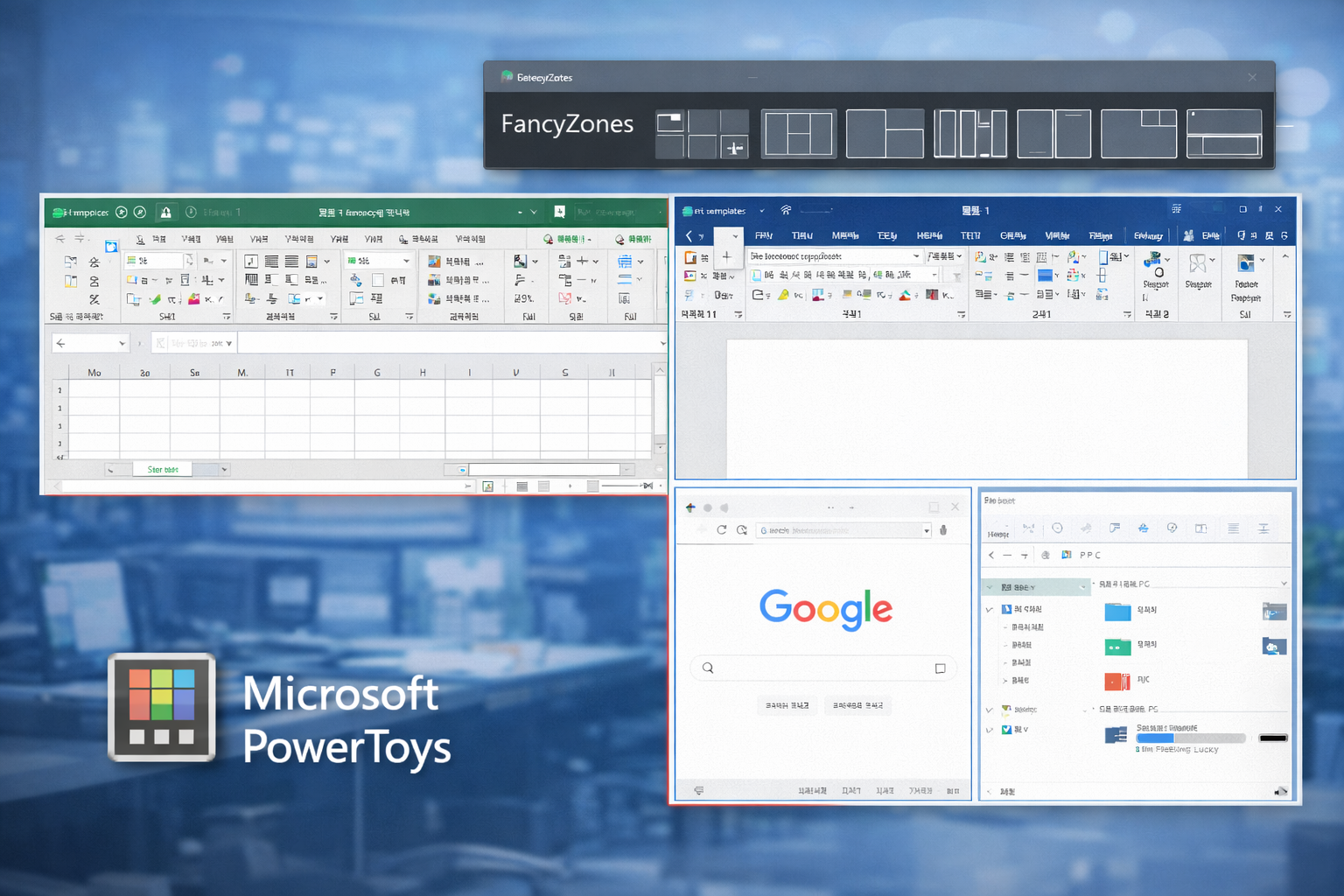Click the Google search box
Image resolution: width=1344 pixels, height=896 pixels.
pyautogui.click(x=823, y=668)
